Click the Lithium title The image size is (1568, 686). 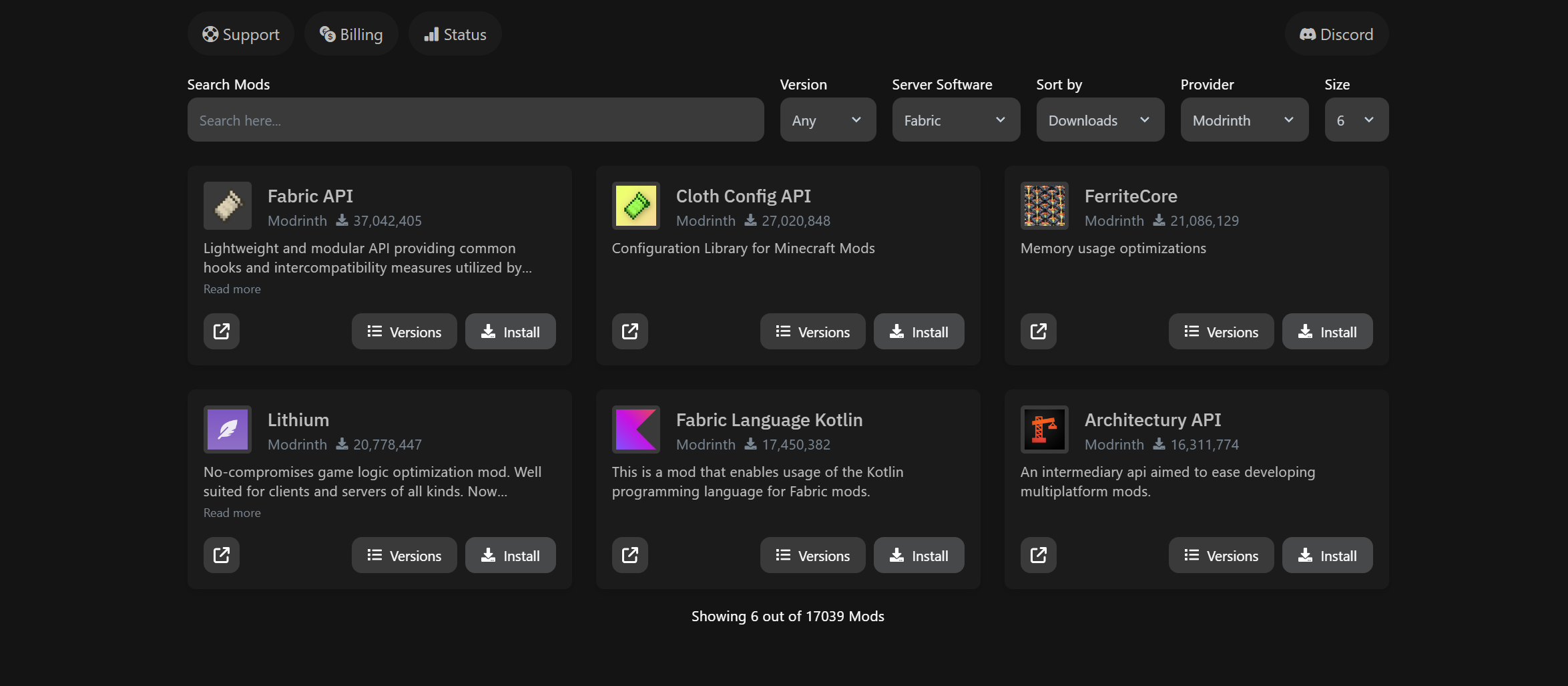coord(298,419)
